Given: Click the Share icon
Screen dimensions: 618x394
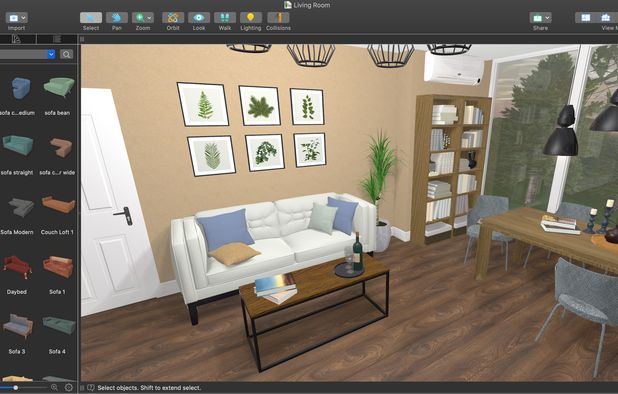Looking at the screenshot, I should pos(538,18).
